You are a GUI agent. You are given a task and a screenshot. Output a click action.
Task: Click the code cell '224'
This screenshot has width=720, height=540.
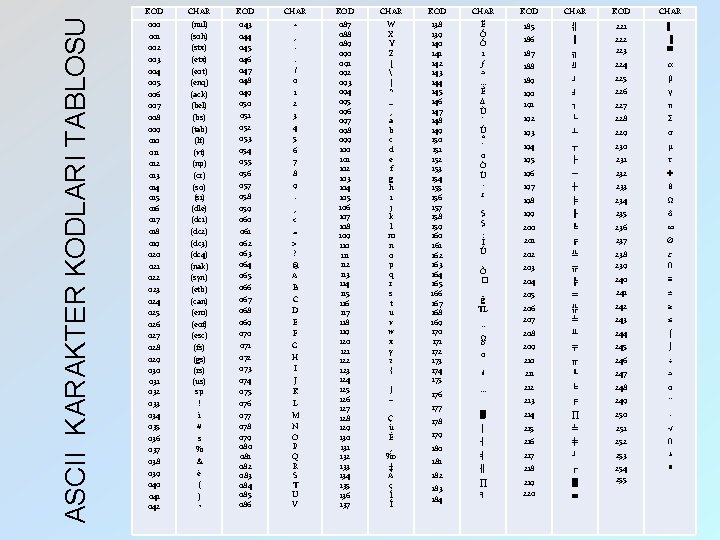(621, 65)
